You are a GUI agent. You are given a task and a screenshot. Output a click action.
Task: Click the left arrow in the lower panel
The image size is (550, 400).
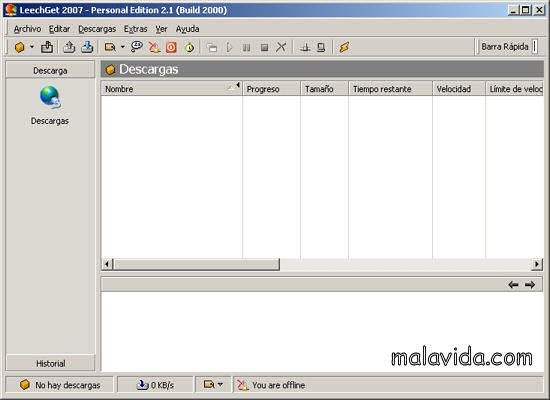click(513, 285)
